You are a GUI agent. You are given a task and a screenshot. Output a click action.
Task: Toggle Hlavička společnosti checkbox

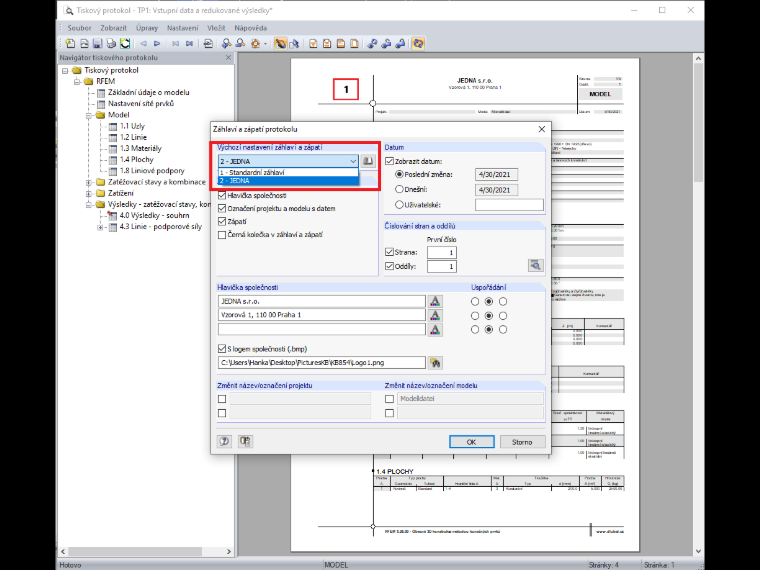click(222, 195)
